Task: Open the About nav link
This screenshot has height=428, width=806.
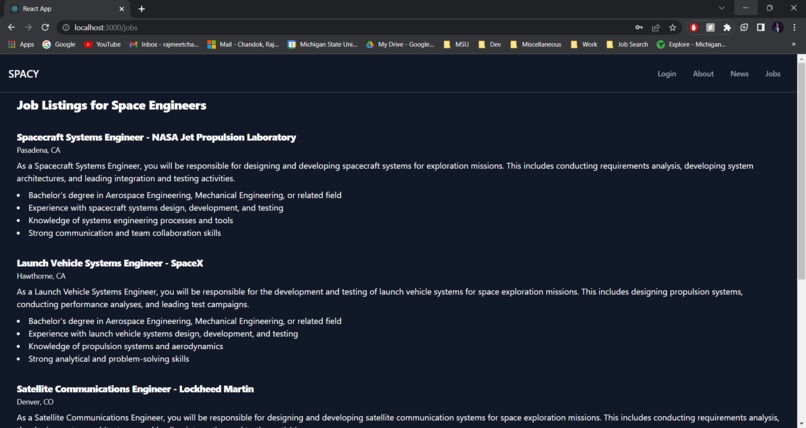Action: 703,74
